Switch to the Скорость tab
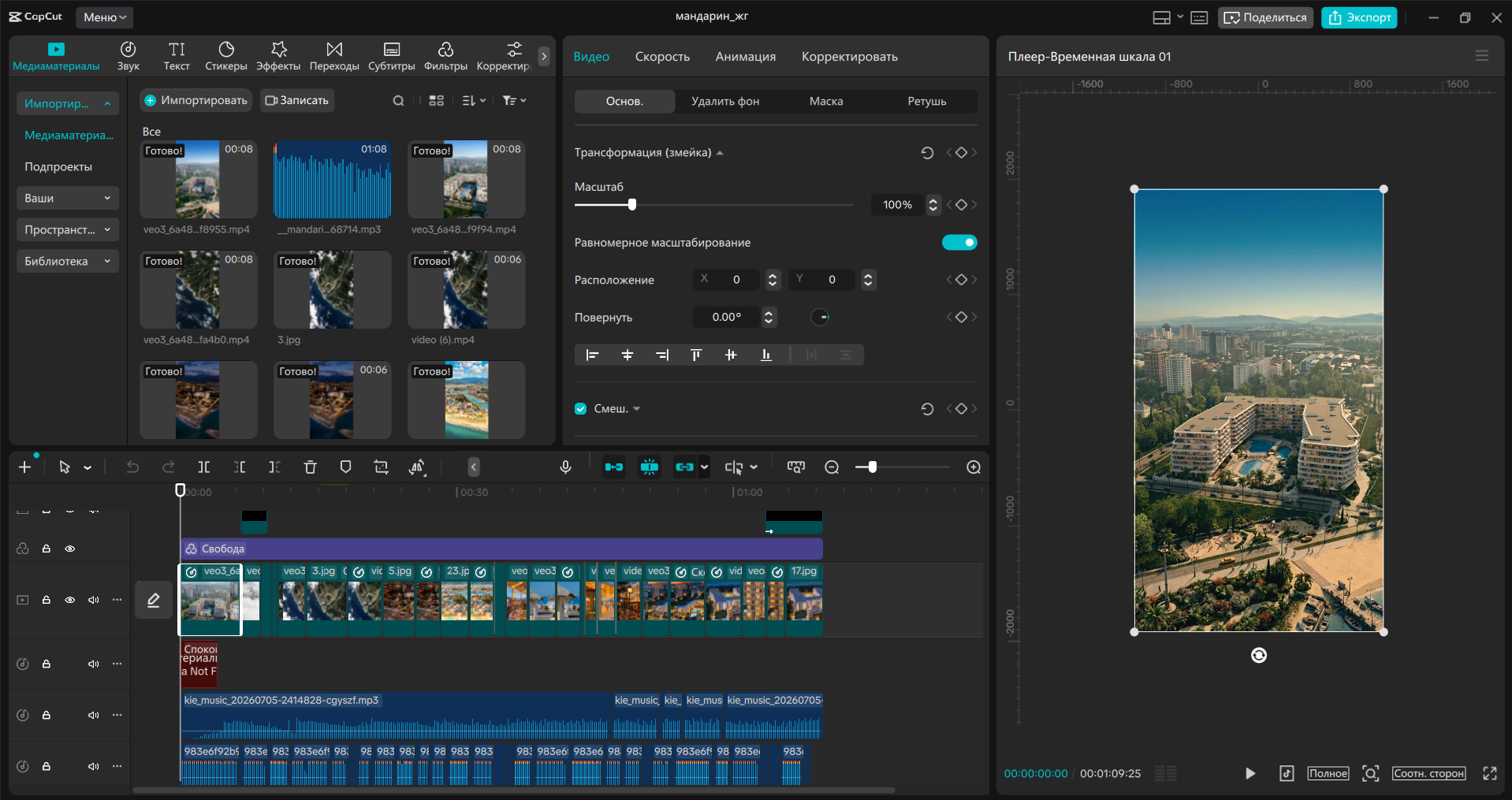The width and height of the screenshot is (1512, 800). click(x=662, y=57)
